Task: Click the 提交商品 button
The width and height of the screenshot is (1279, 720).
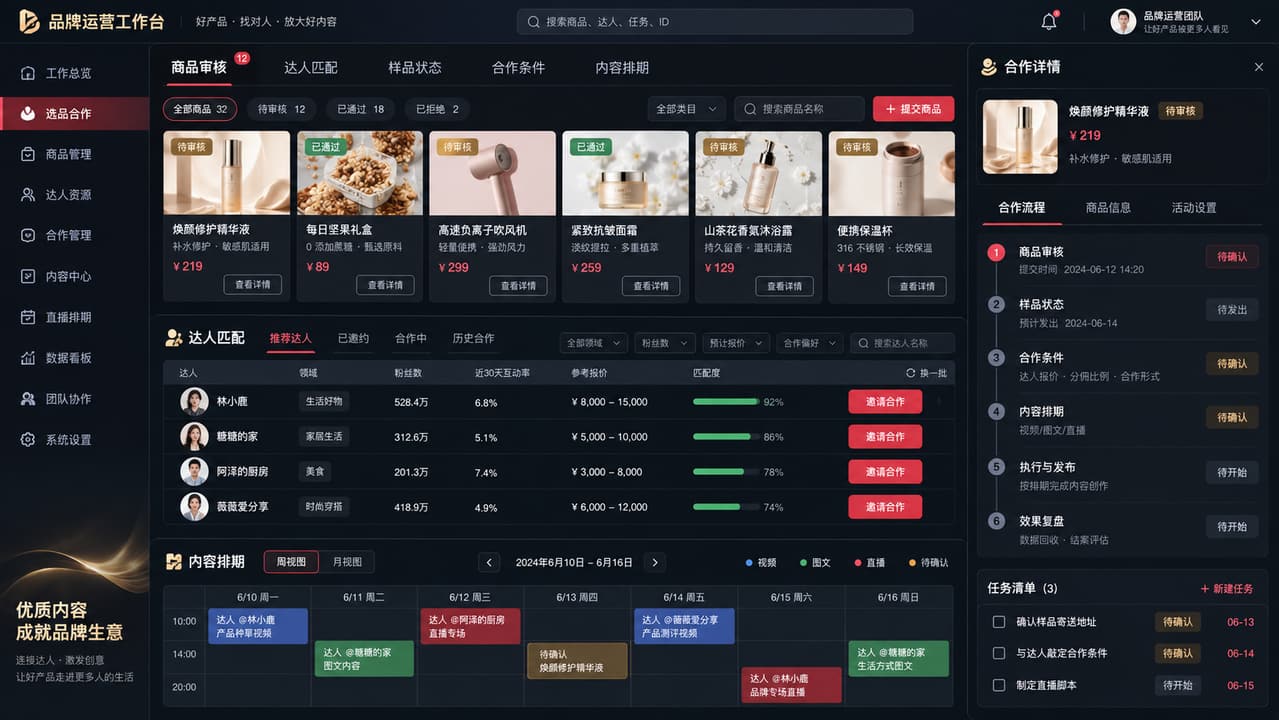Action: (x=913, y=109)
